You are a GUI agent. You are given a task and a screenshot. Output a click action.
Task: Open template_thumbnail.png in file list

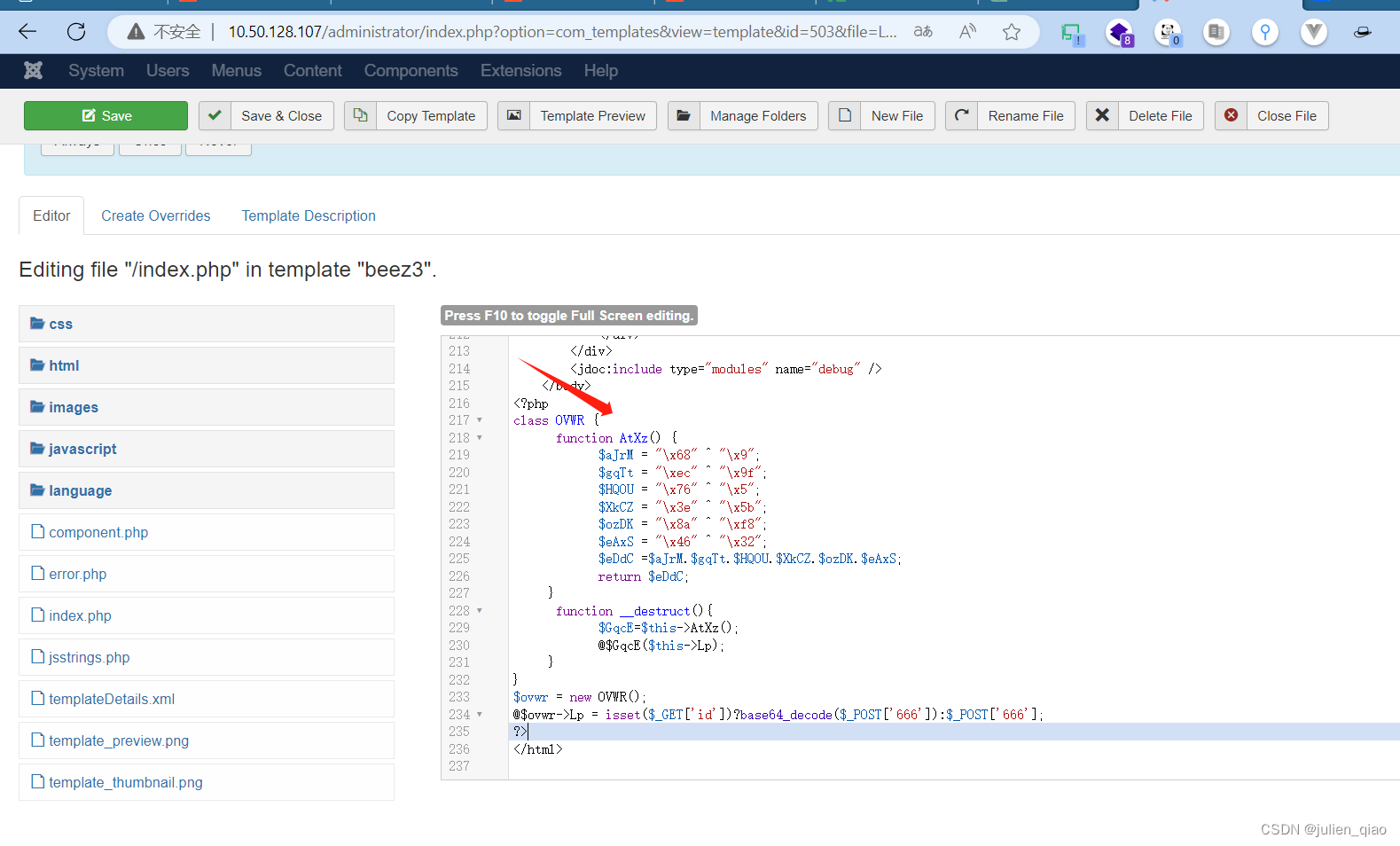click(x=207, y=782)
